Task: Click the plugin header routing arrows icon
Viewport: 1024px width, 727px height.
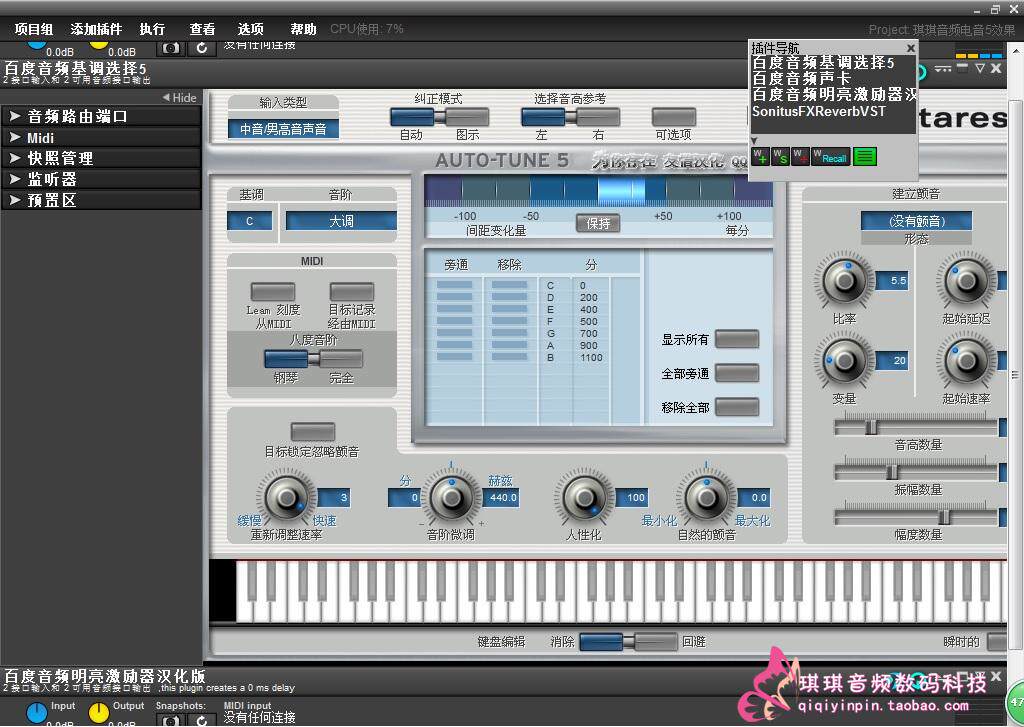Action: (943, 68)
